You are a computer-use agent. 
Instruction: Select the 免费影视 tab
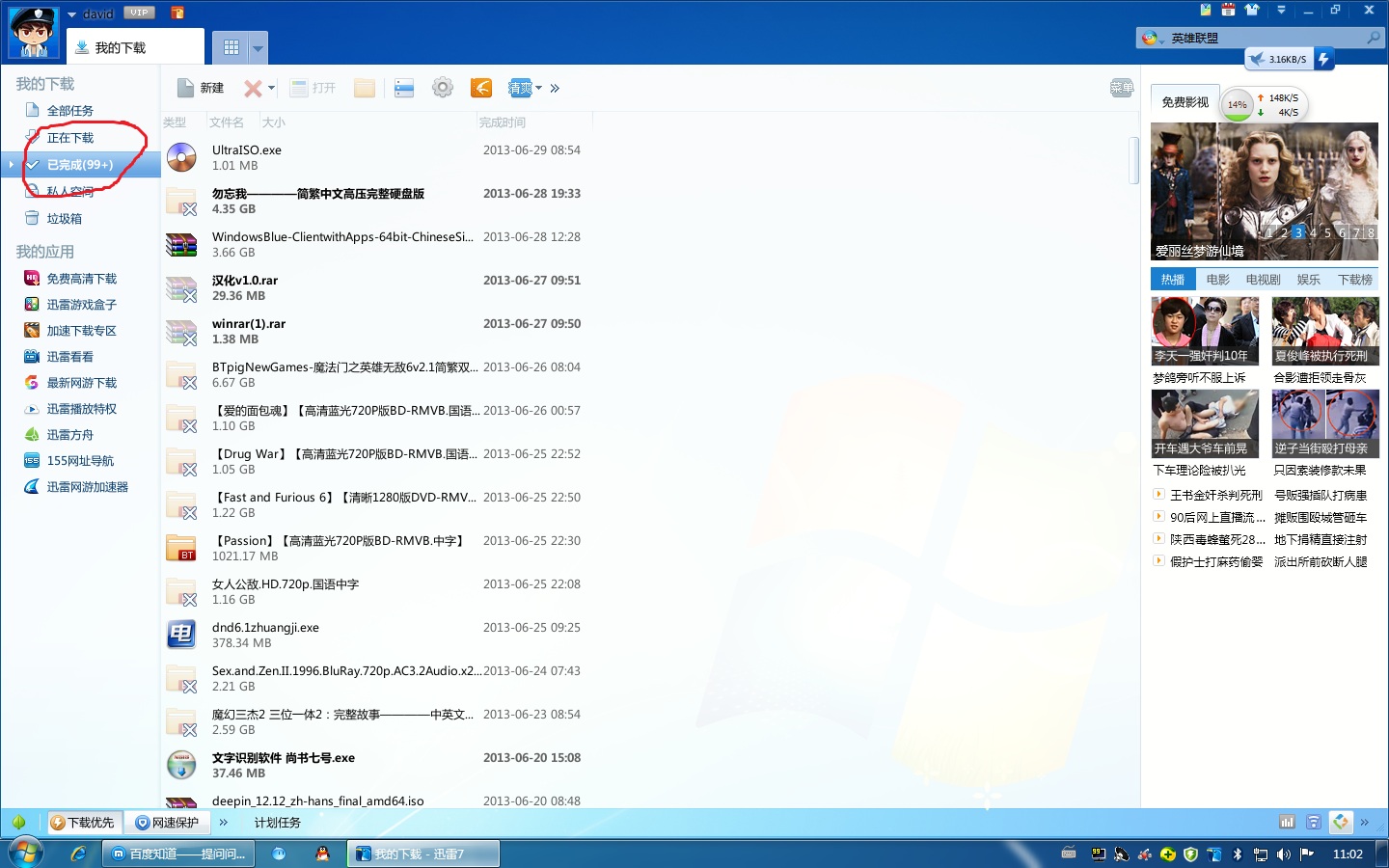click(1185, 102)
